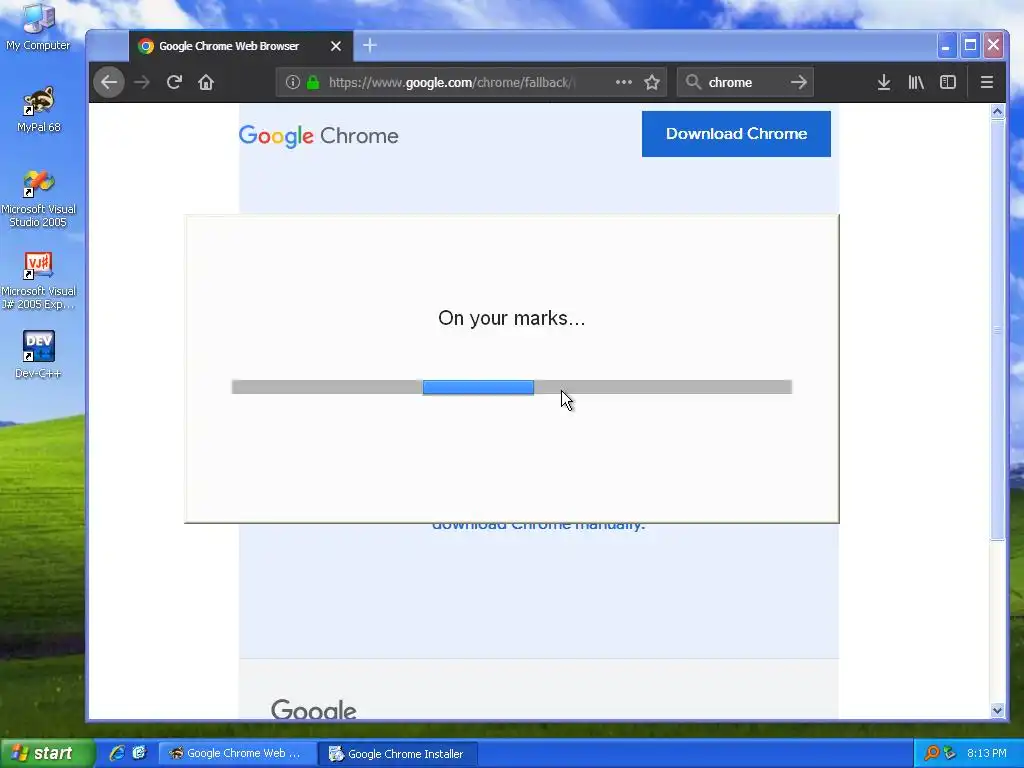Click the blue download progress bar
This screenshot has width=1024, height=768.
(x=478, y=387)
